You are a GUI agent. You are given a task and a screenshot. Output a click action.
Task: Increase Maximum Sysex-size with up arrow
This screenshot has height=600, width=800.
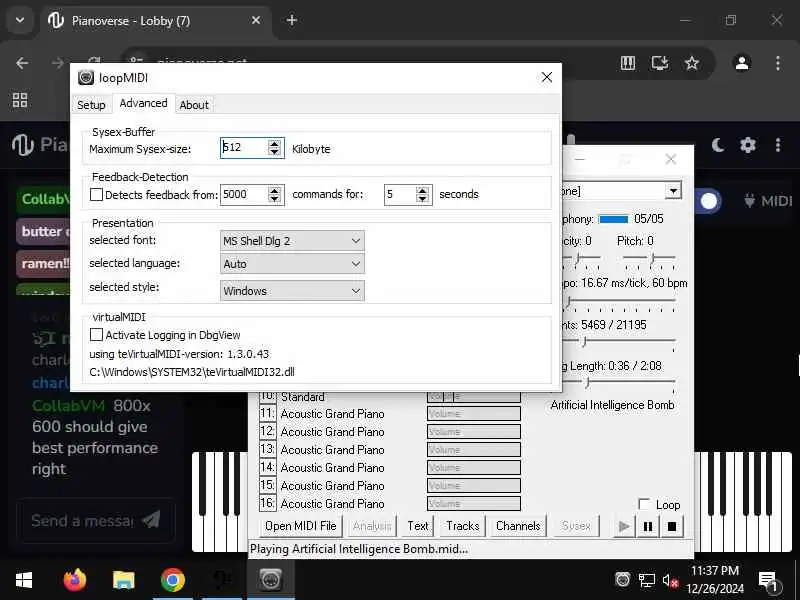[274, 143]
